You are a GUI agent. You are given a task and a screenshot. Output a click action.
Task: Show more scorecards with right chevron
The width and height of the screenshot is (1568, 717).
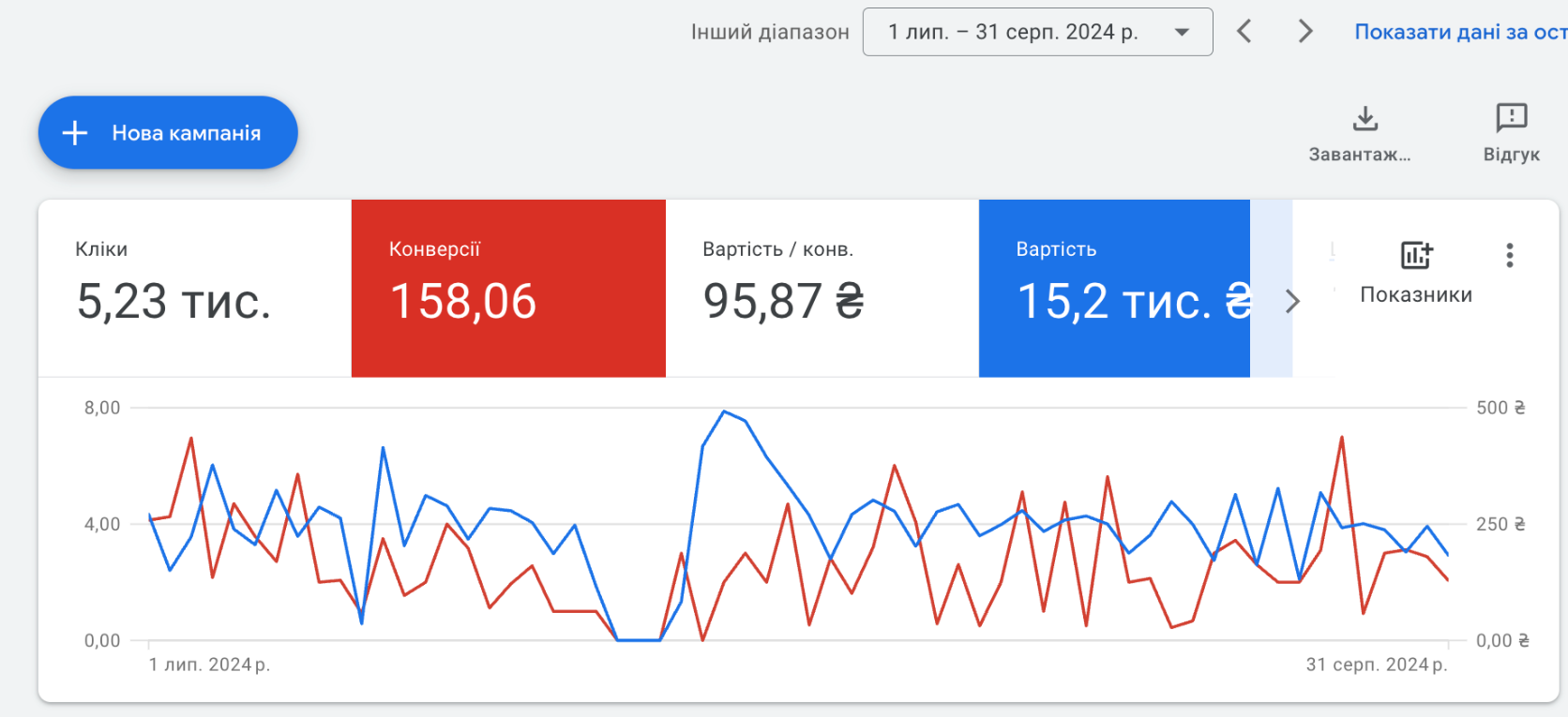coord(1292,301)
